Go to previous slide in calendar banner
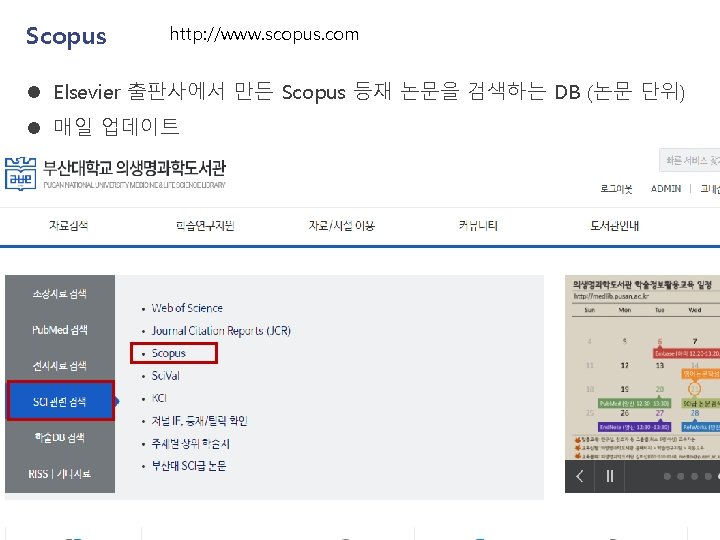Screen dimensions: 720x540 click(x=579, y=476)
